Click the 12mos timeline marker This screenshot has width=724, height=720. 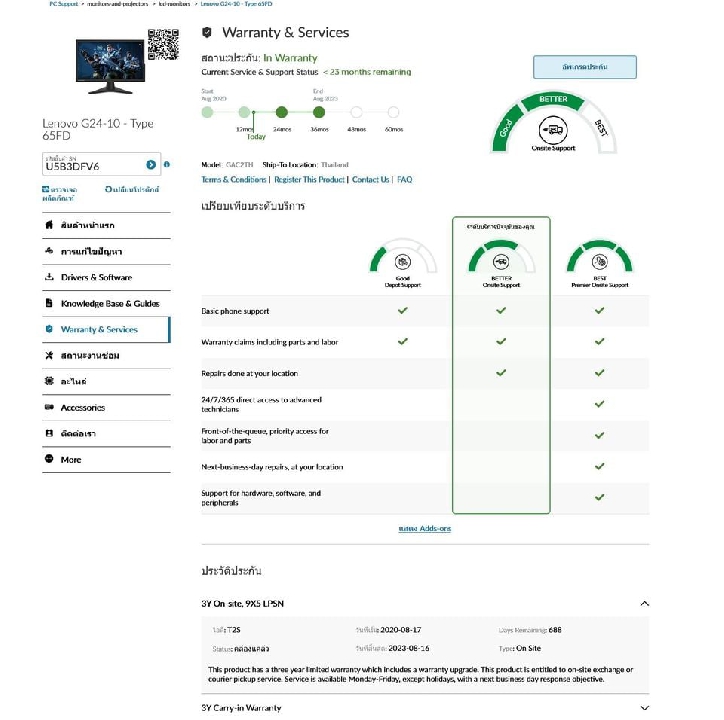(244, 112)
